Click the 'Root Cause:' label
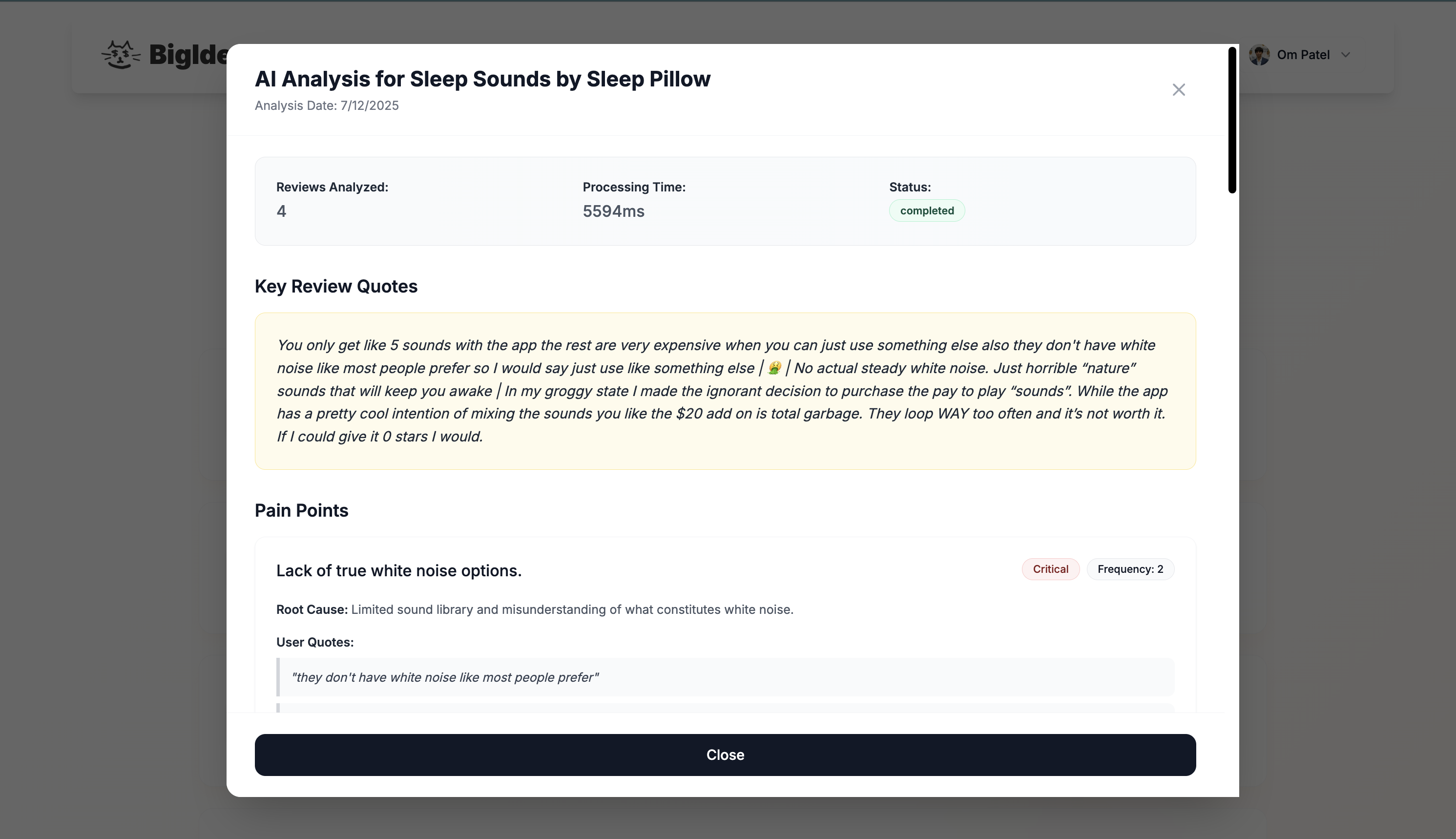The image size is (1456, 839). coord(312,609)
